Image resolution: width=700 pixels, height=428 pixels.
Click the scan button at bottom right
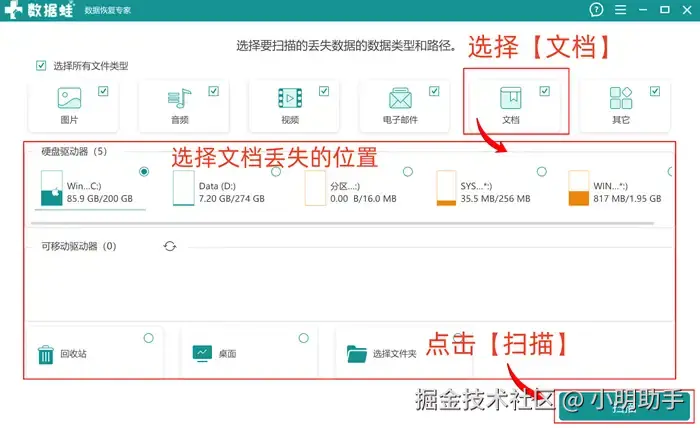click(624, 407)
